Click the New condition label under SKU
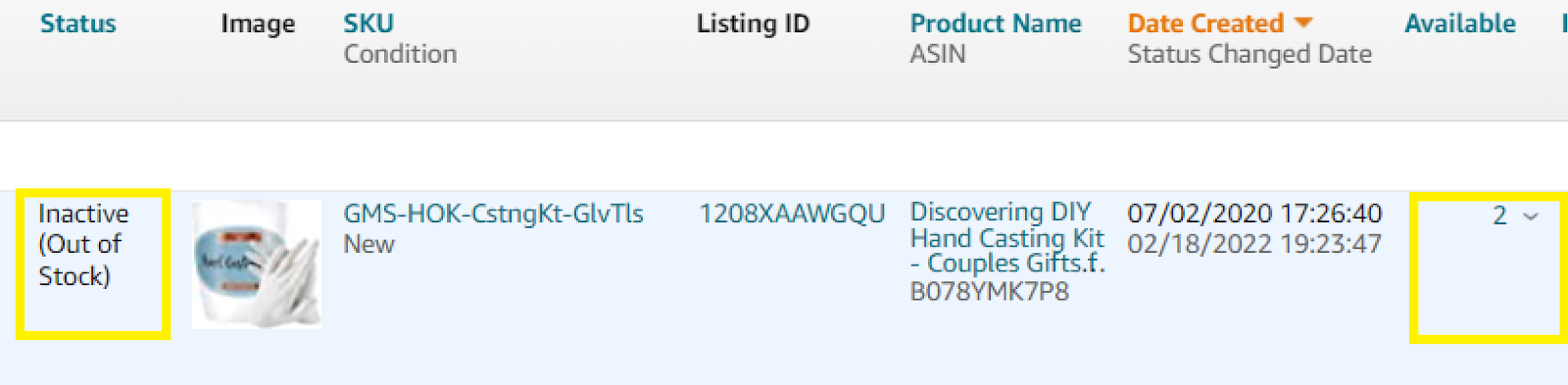The image size is (1568, 385). [368, 244]
